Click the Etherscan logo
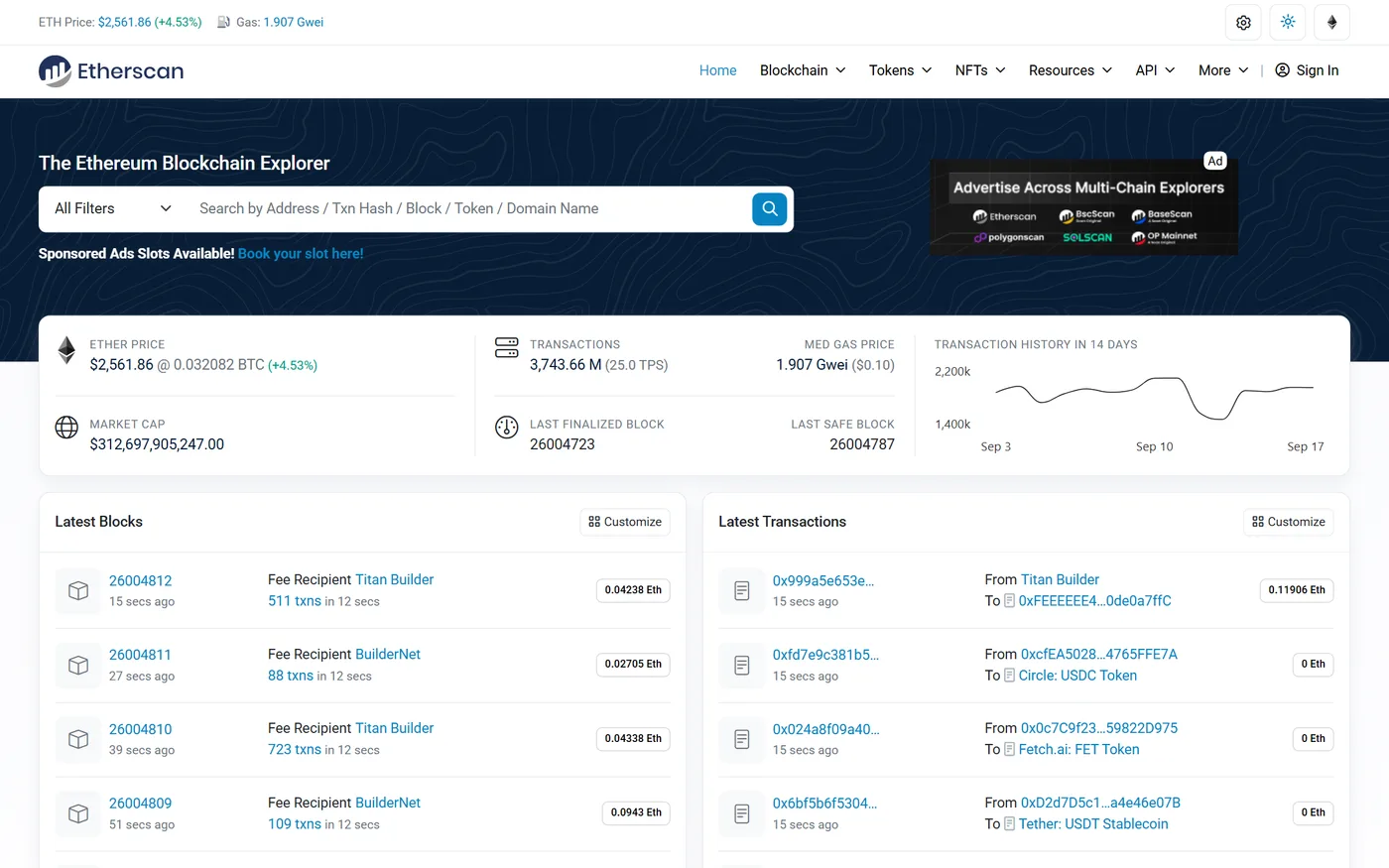This screenshot has width=1389, height=868. click(x=111, y=70)
